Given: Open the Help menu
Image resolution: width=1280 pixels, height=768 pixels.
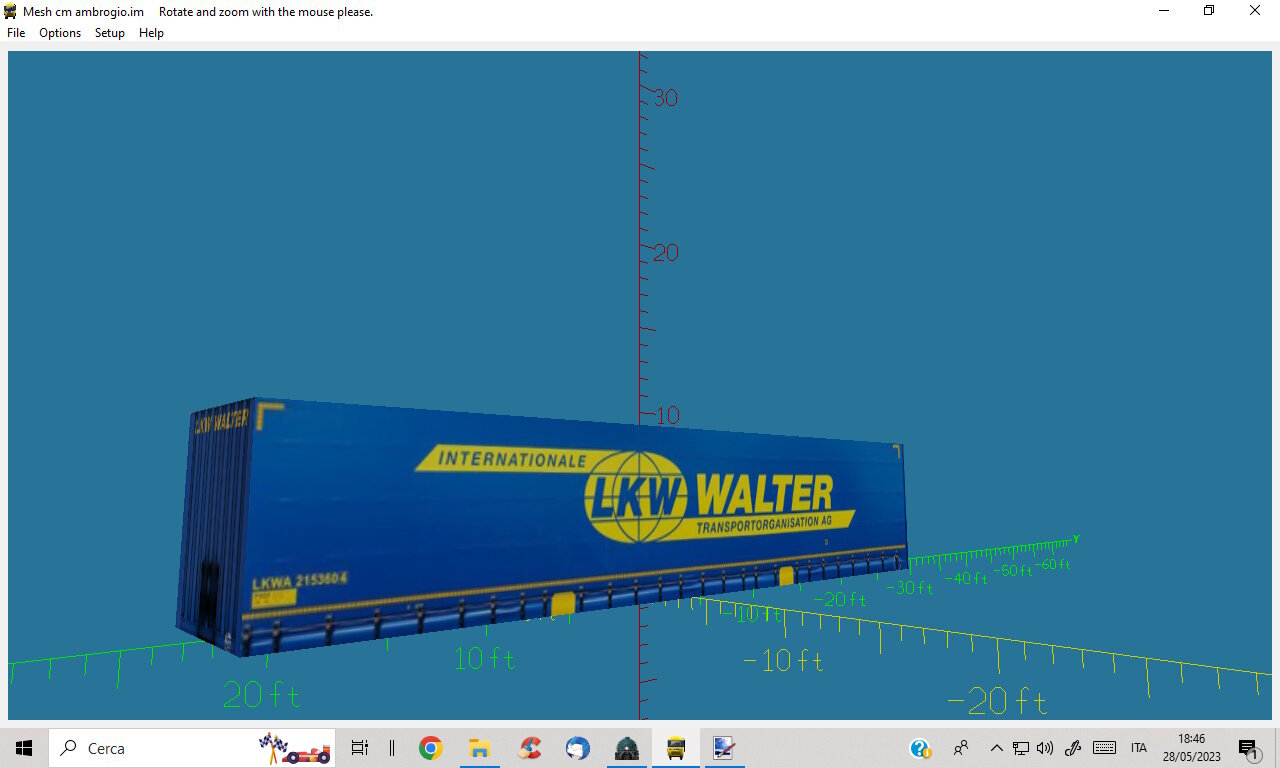Looking at the screenshot, I should click(151, 33).
